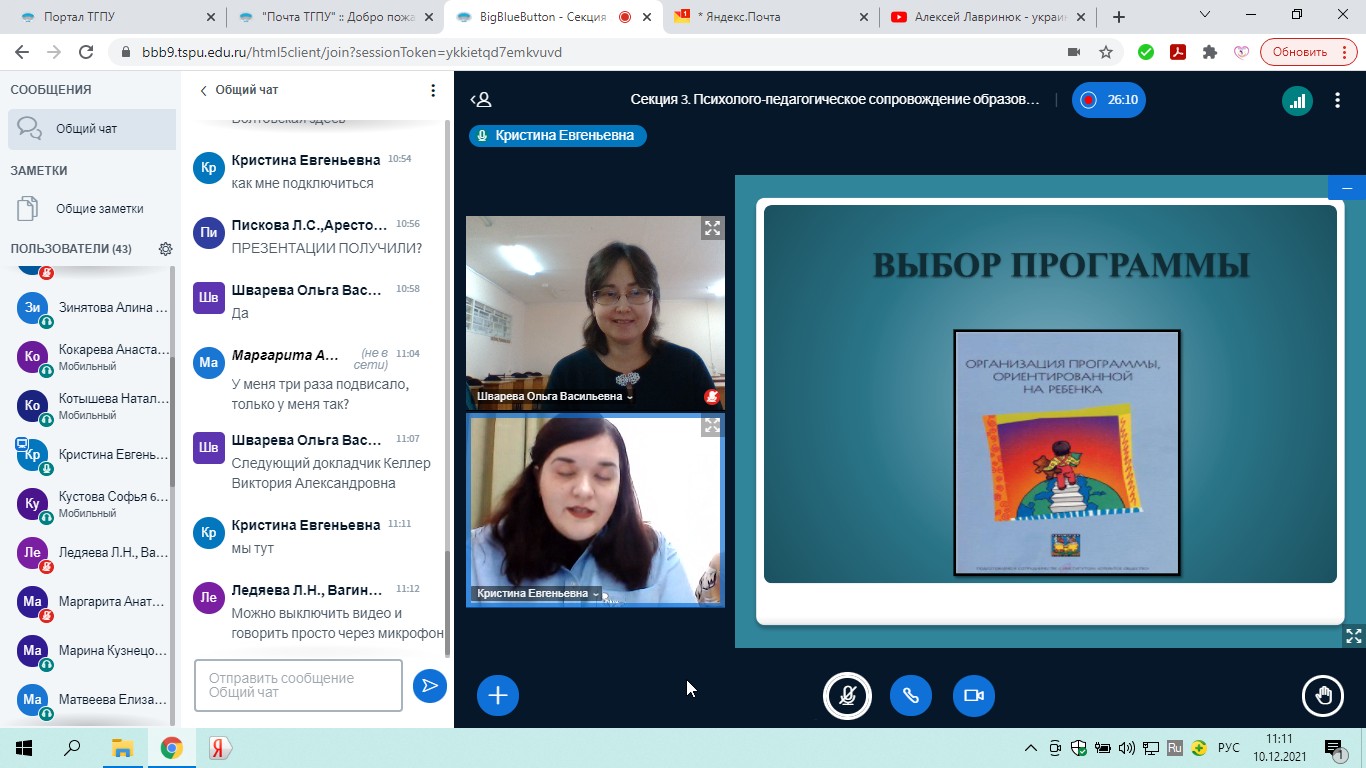
Task: Open dropdown next to Кристина Евгеньевна webcam name
Action: coord(596,594)
